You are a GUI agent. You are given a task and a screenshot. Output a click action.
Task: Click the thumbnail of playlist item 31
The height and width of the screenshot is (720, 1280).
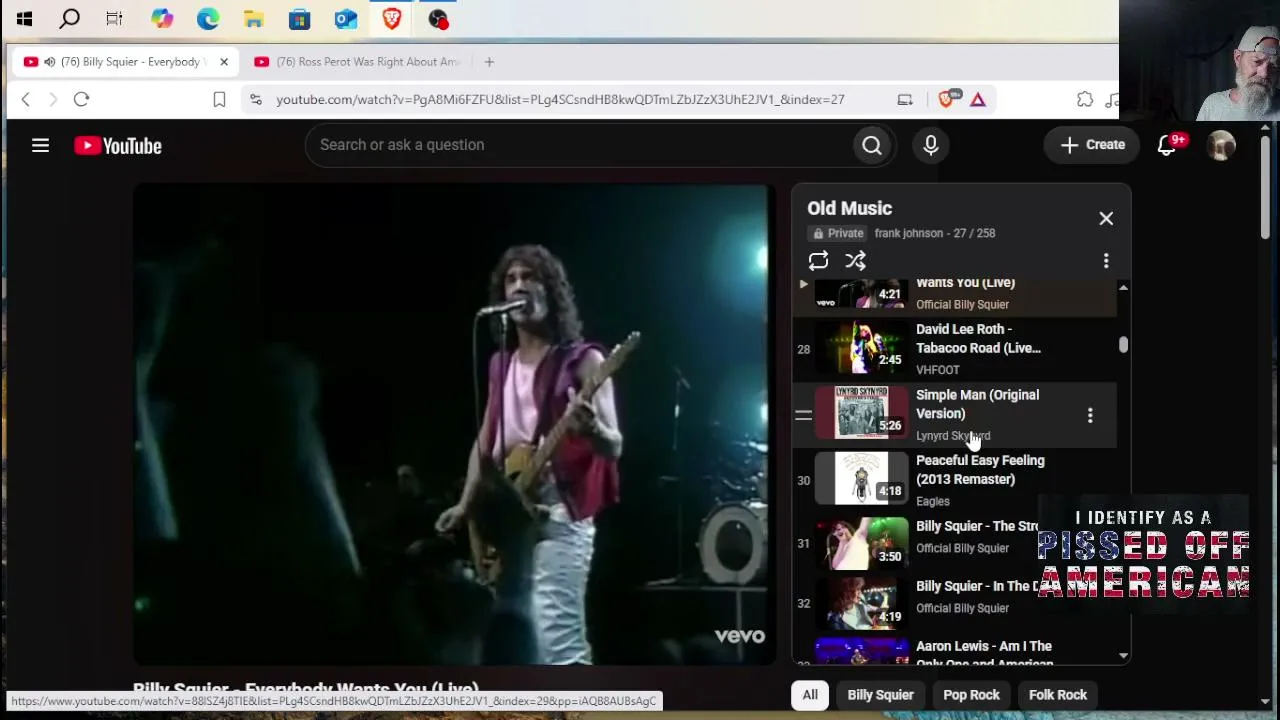click(x=861, y=544)
